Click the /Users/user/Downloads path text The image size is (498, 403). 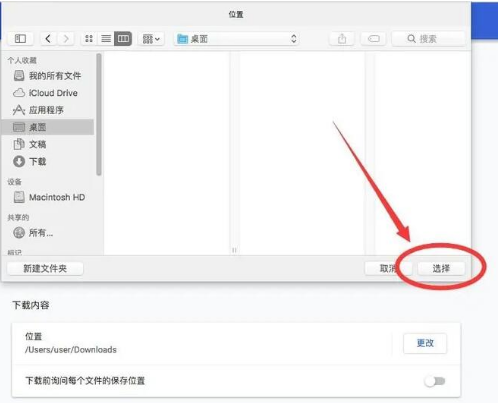click(x=71, y=350)
